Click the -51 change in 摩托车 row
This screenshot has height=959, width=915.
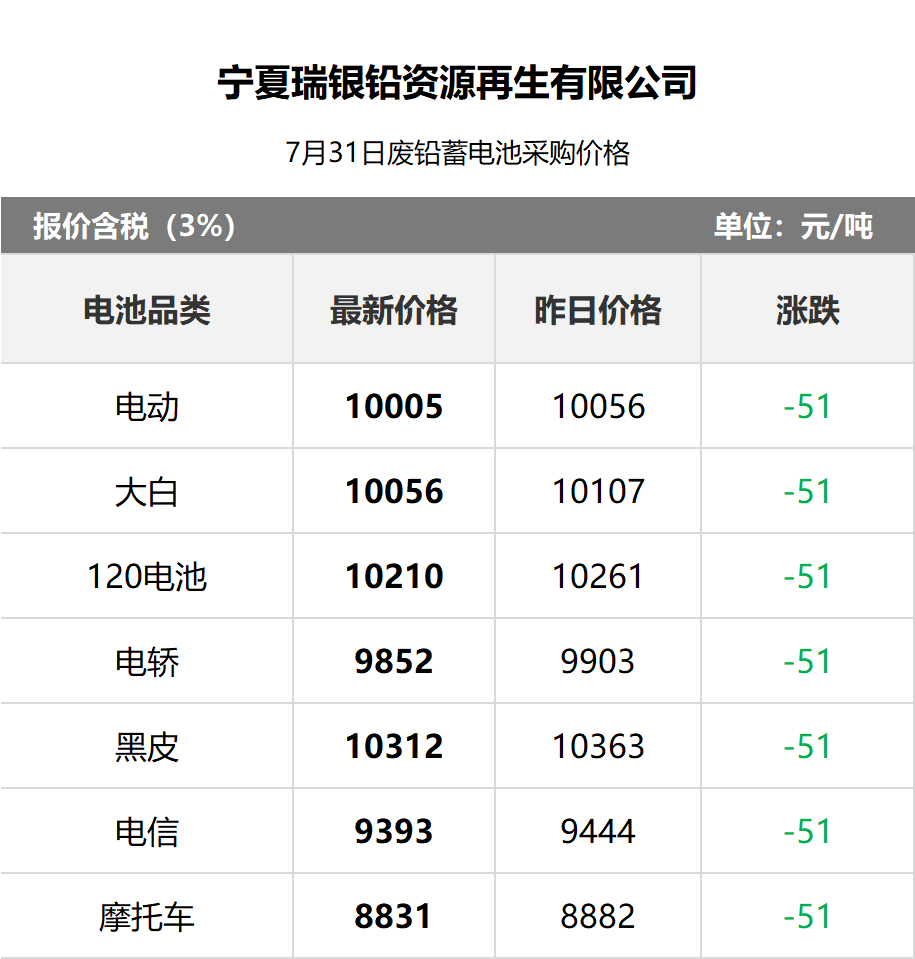tap(807, 917)
